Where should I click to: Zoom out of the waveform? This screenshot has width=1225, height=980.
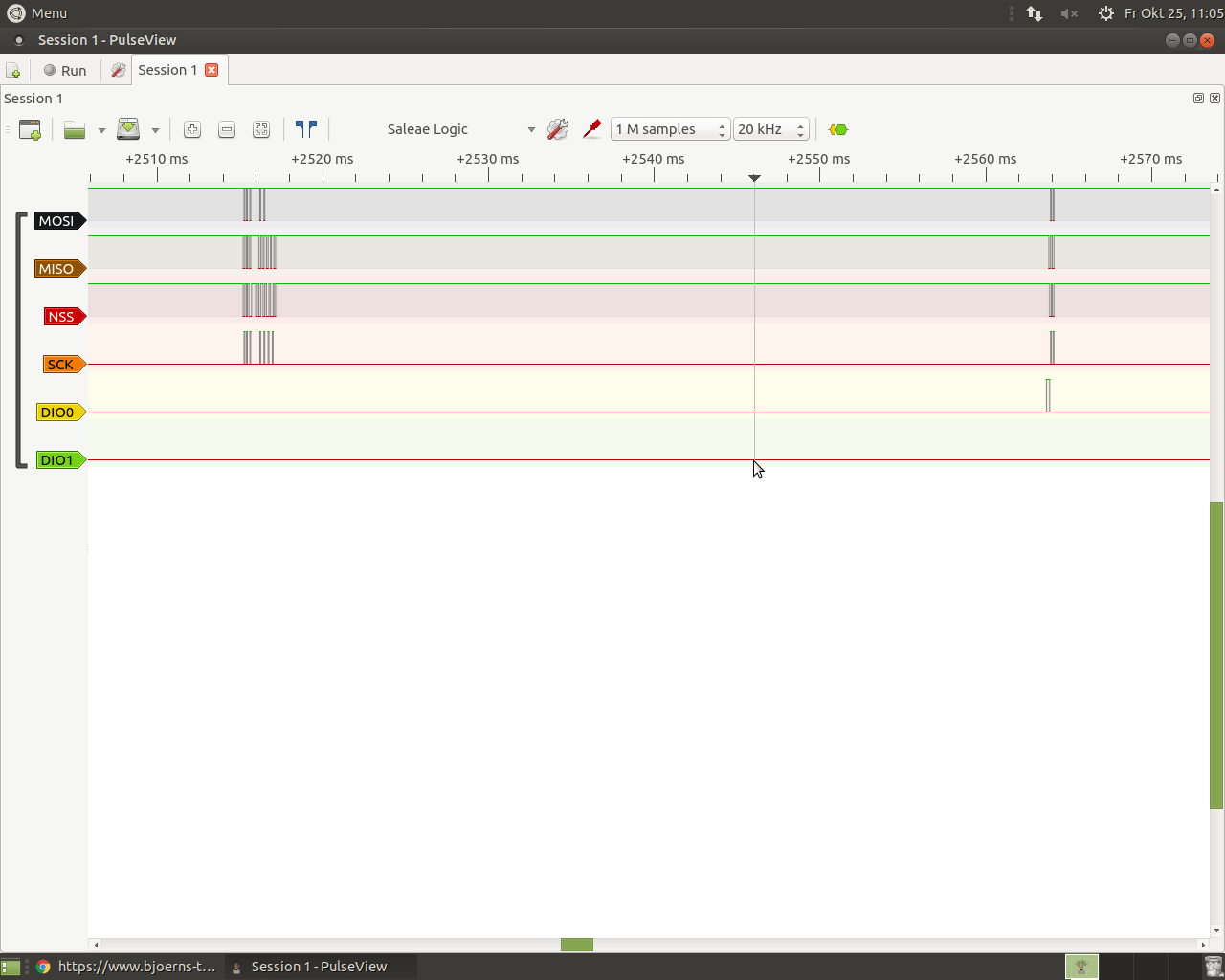227,130
